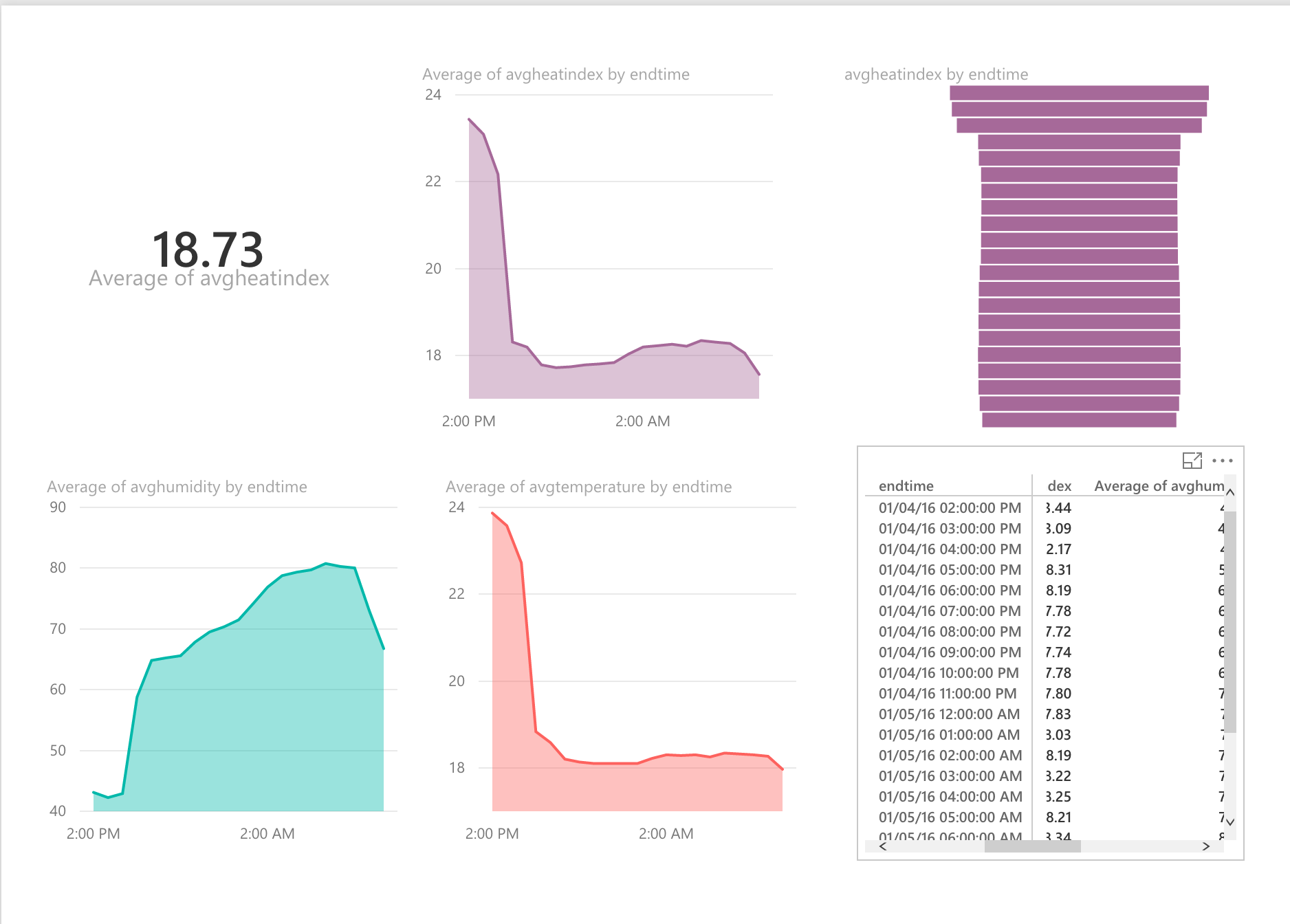Click the table's vertical scrollbar thumb
Viewport: 1290px width, 924px height.
[x=1230, y=621]
